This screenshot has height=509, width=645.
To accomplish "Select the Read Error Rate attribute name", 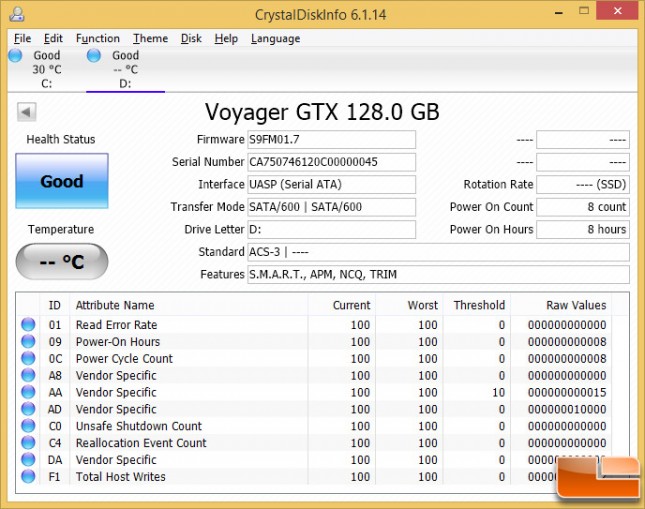I will point(116,325).
